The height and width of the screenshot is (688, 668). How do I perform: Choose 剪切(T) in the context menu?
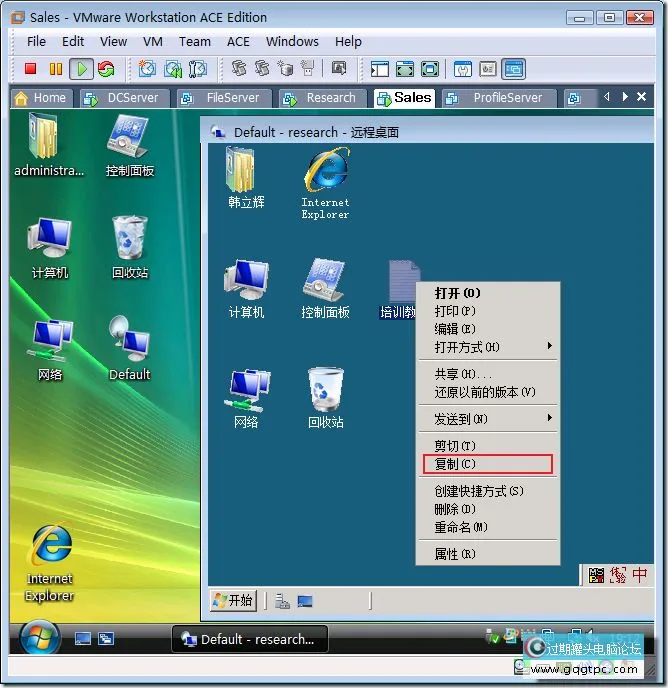[x=488, y=446]
